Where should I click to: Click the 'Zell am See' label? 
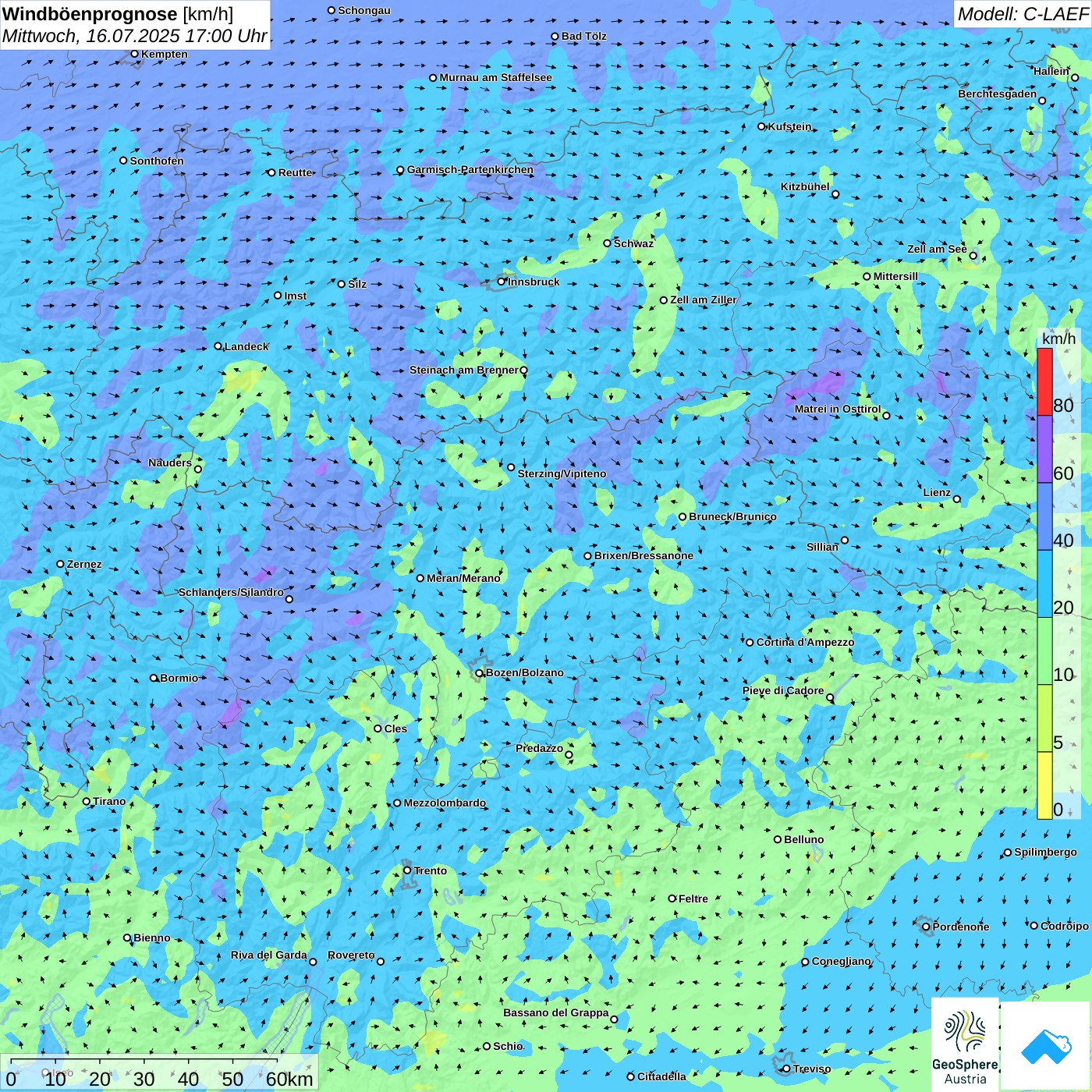[x=937, y=249]
